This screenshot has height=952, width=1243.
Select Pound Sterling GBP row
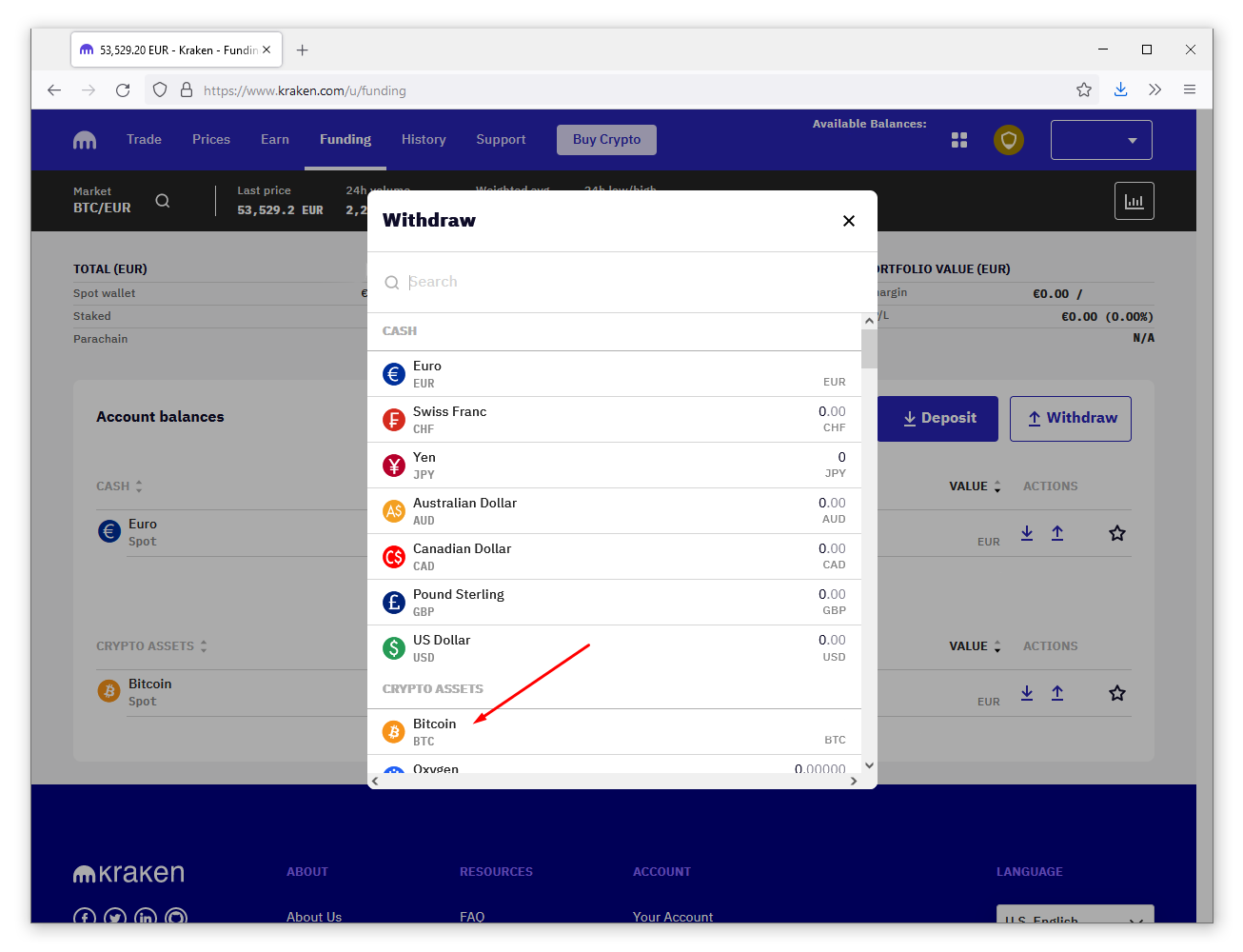(x=614, y=603)
